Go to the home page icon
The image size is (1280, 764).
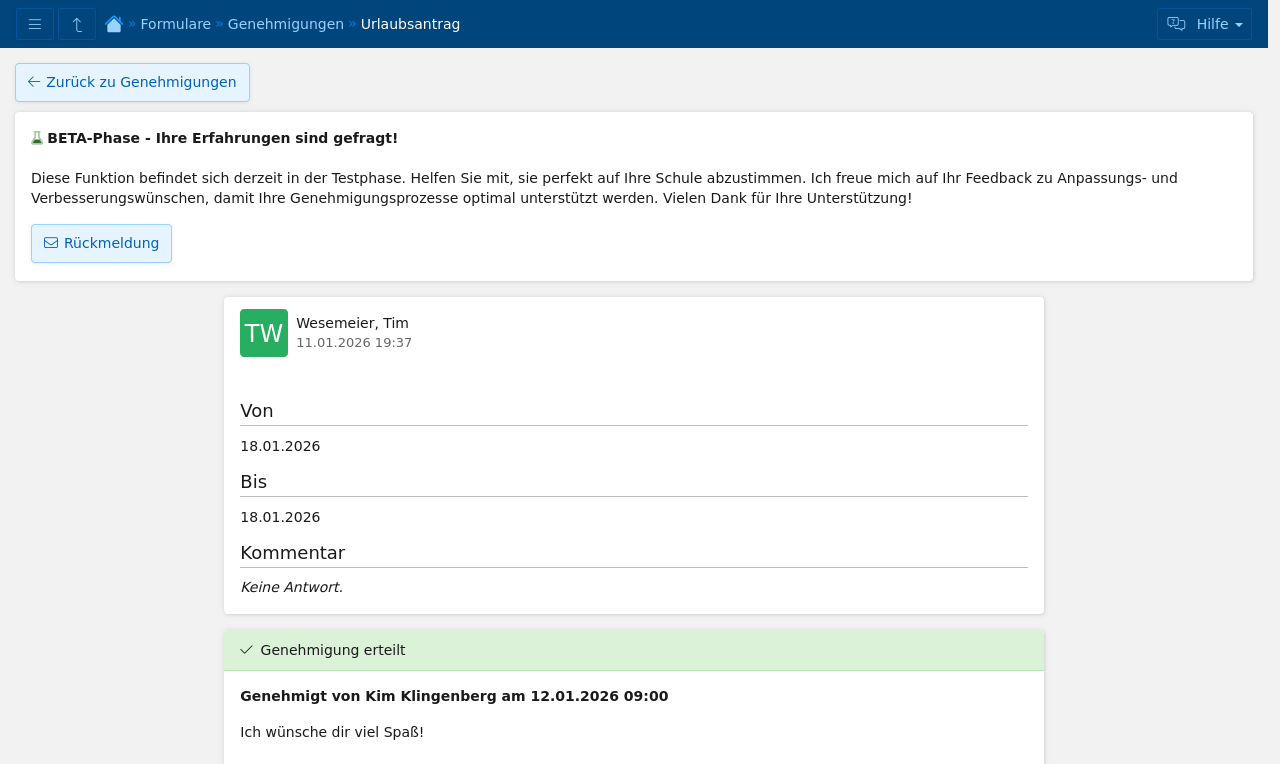point(114,24)
